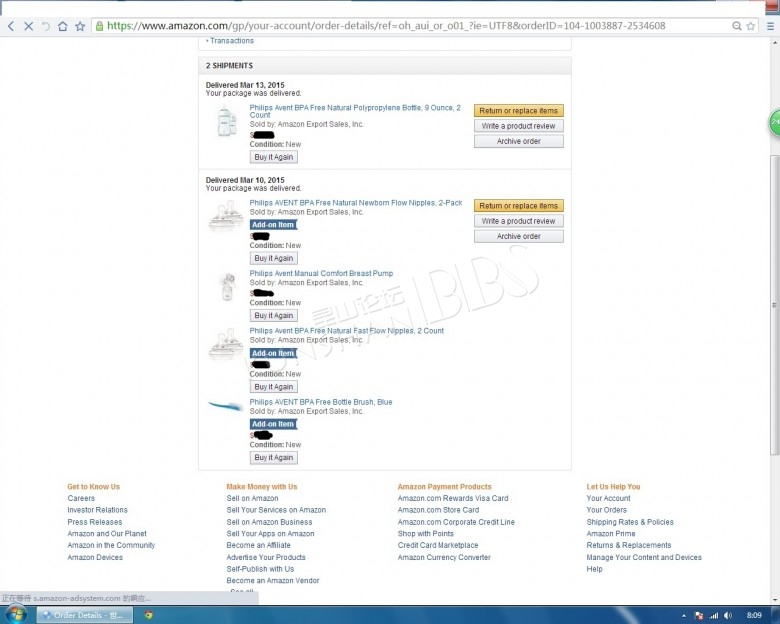Click Add-on Item badge under Fast Flow Nipples
780x624 pixels.
273,353
